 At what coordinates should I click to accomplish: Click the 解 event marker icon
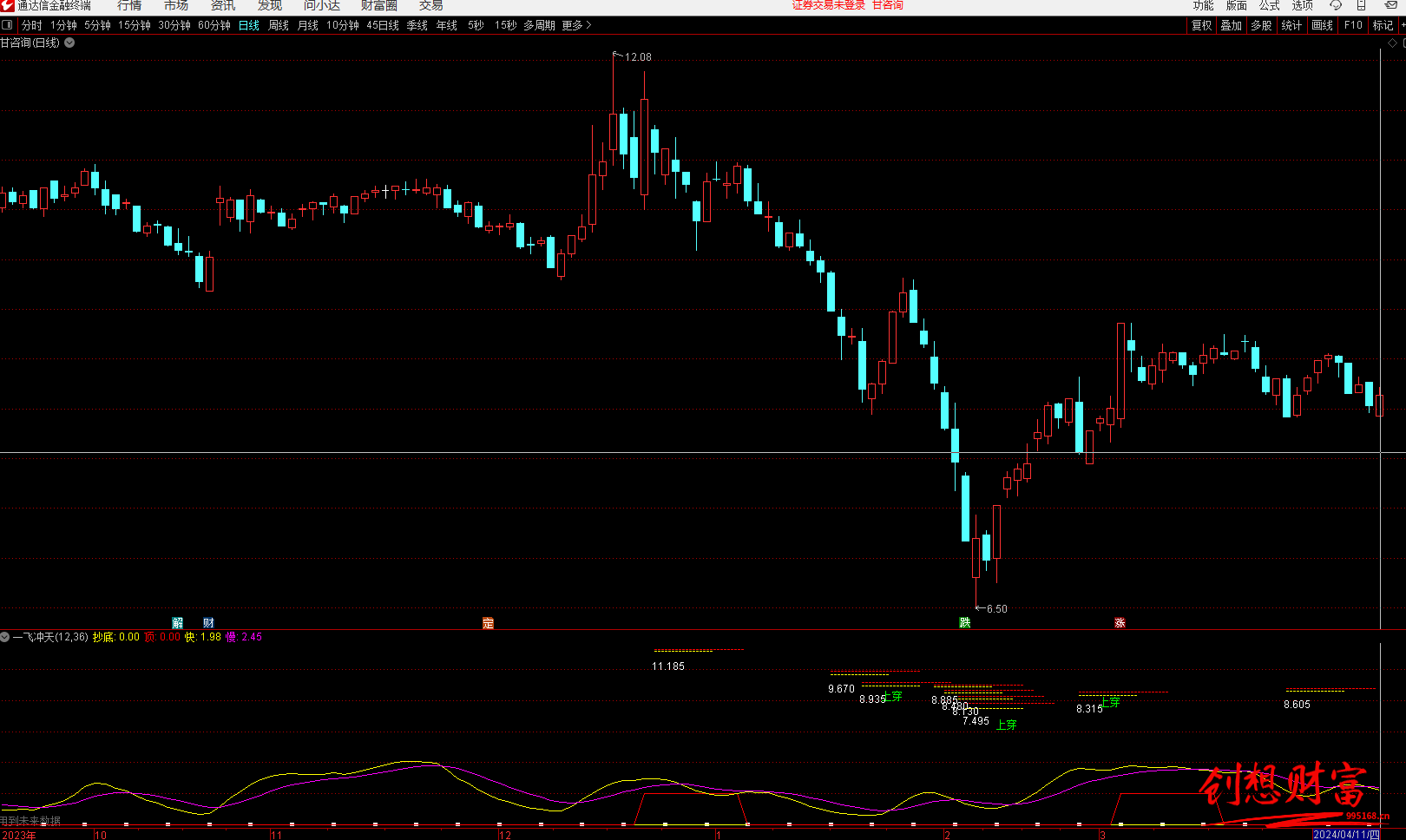(178, 623)
